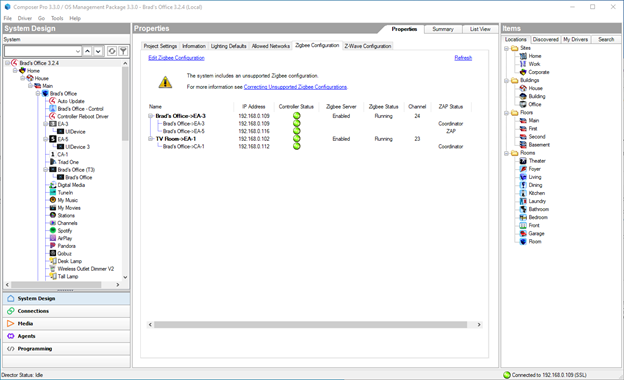This screenshot has height=380, width=624.
Task: Select the Stations item
Action: 66,215
